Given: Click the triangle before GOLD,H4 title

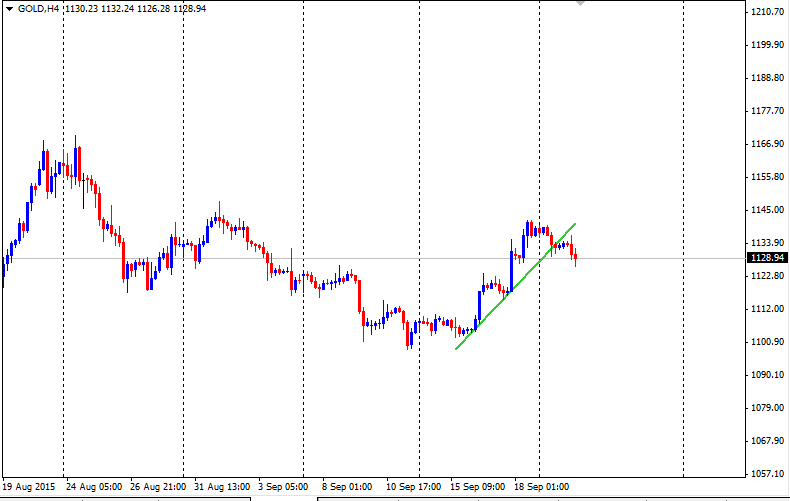Looking at the screenshot, I should click(x=9, y=9).
